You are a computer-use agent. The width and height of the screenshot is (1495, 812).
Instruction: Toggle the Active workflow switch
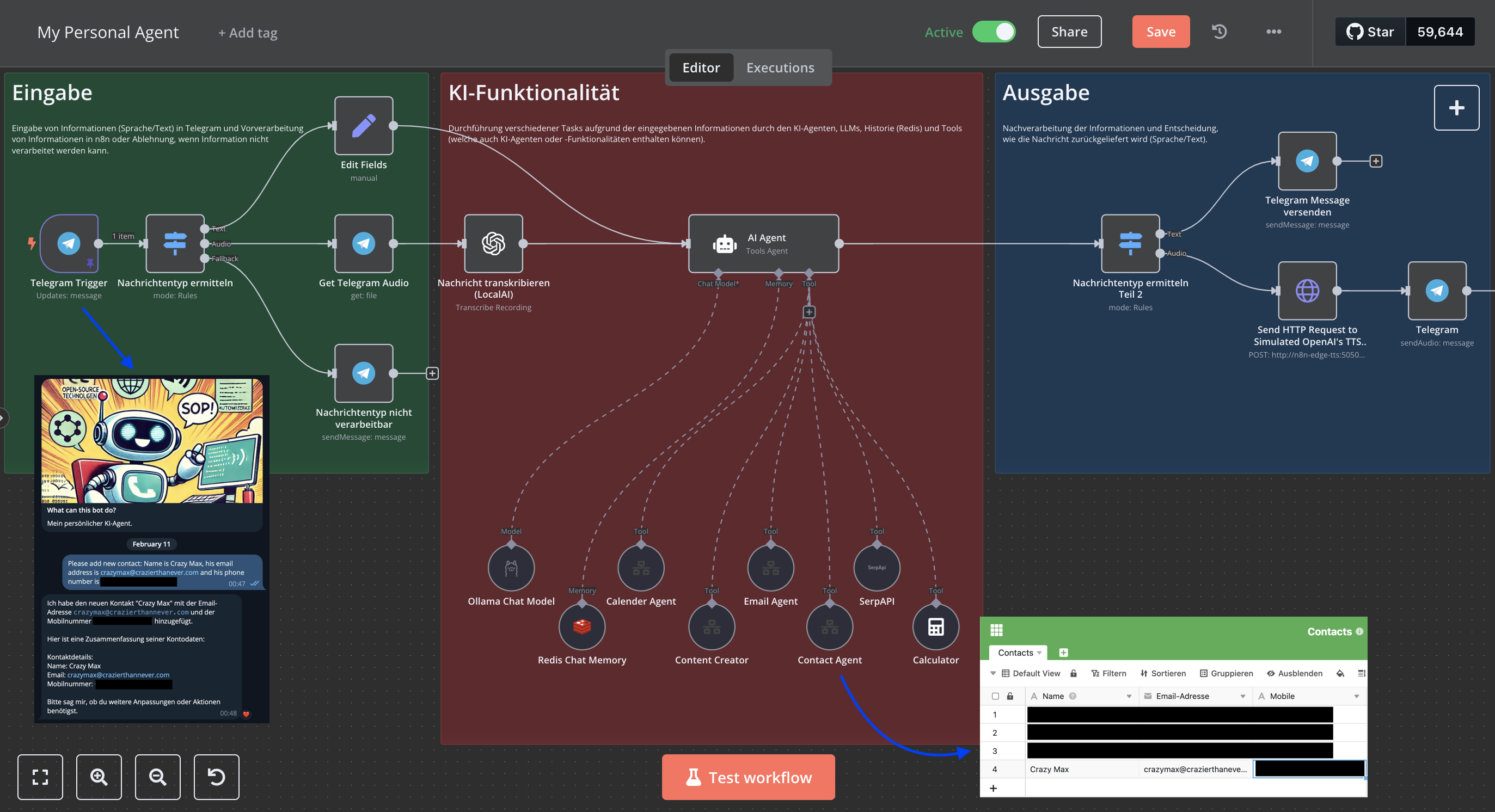(x=994, y=32)
